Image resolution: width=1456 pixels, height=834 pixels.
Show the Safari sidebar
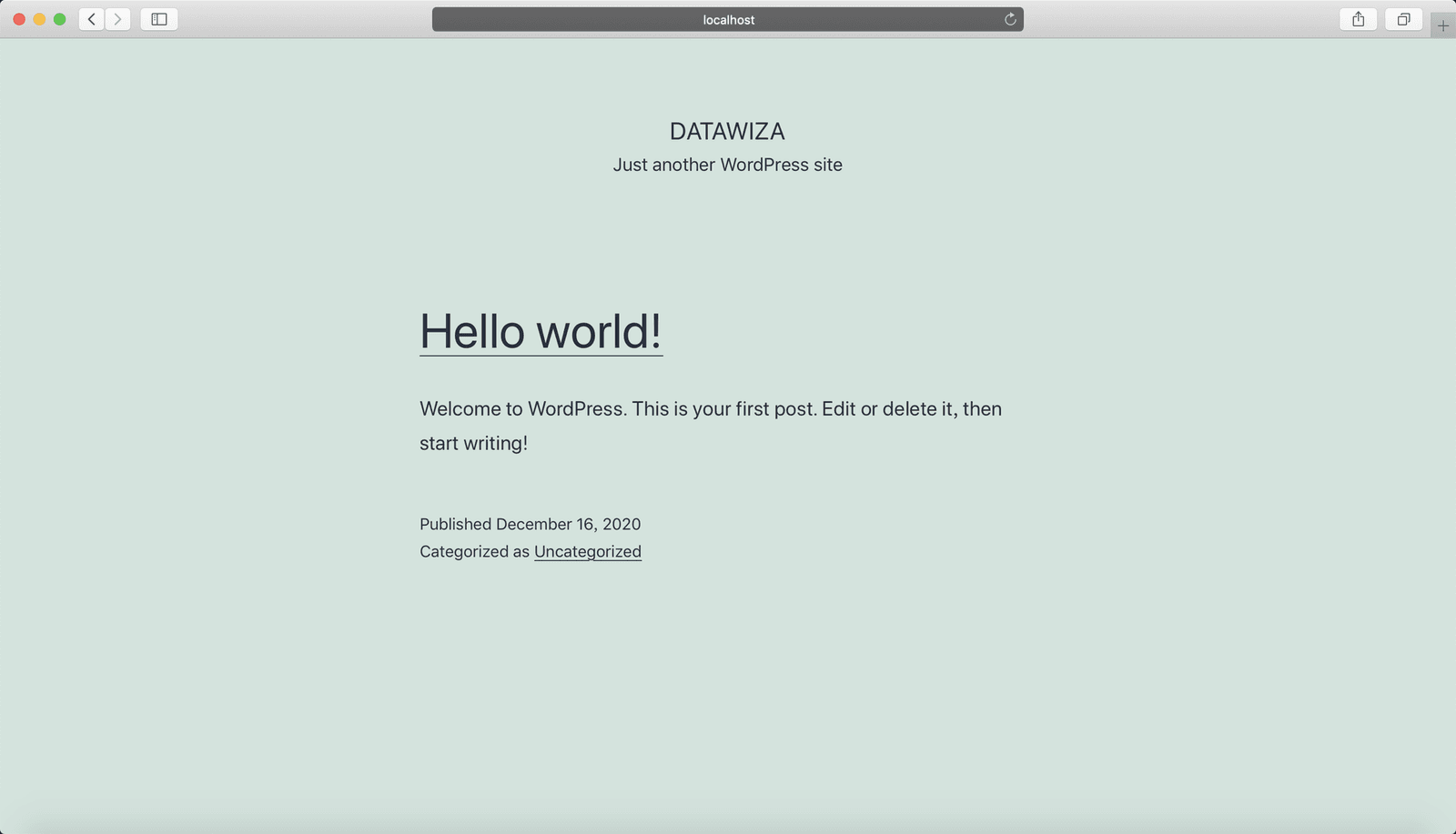[159, 19]
